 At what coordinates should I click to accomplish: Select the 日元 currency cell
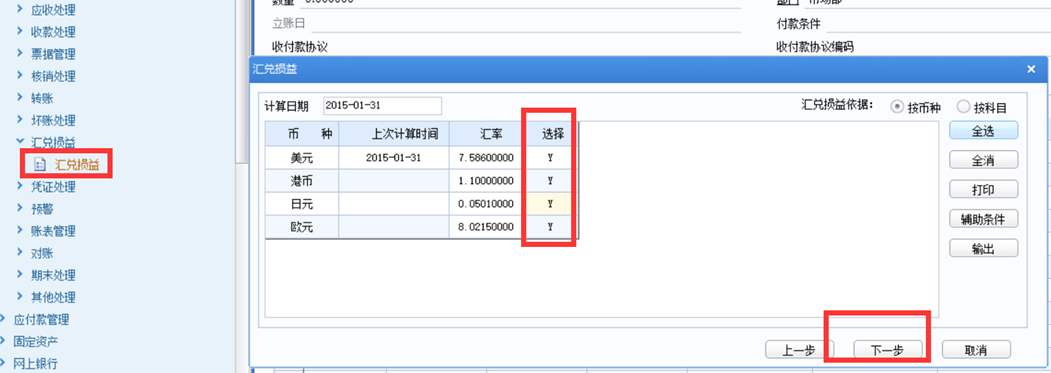(x=302, y=204)
